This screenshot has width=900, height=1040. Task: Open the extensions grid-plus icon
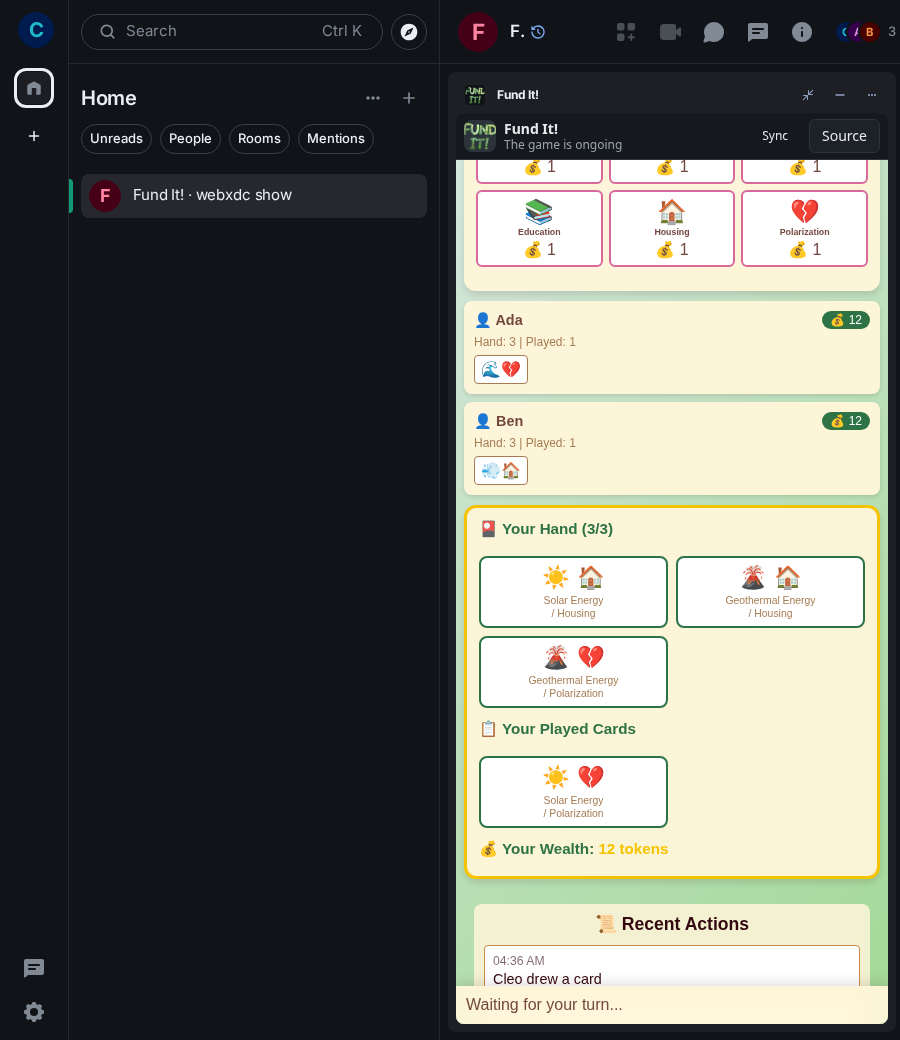pyautogui.click(x=626, y=32)
